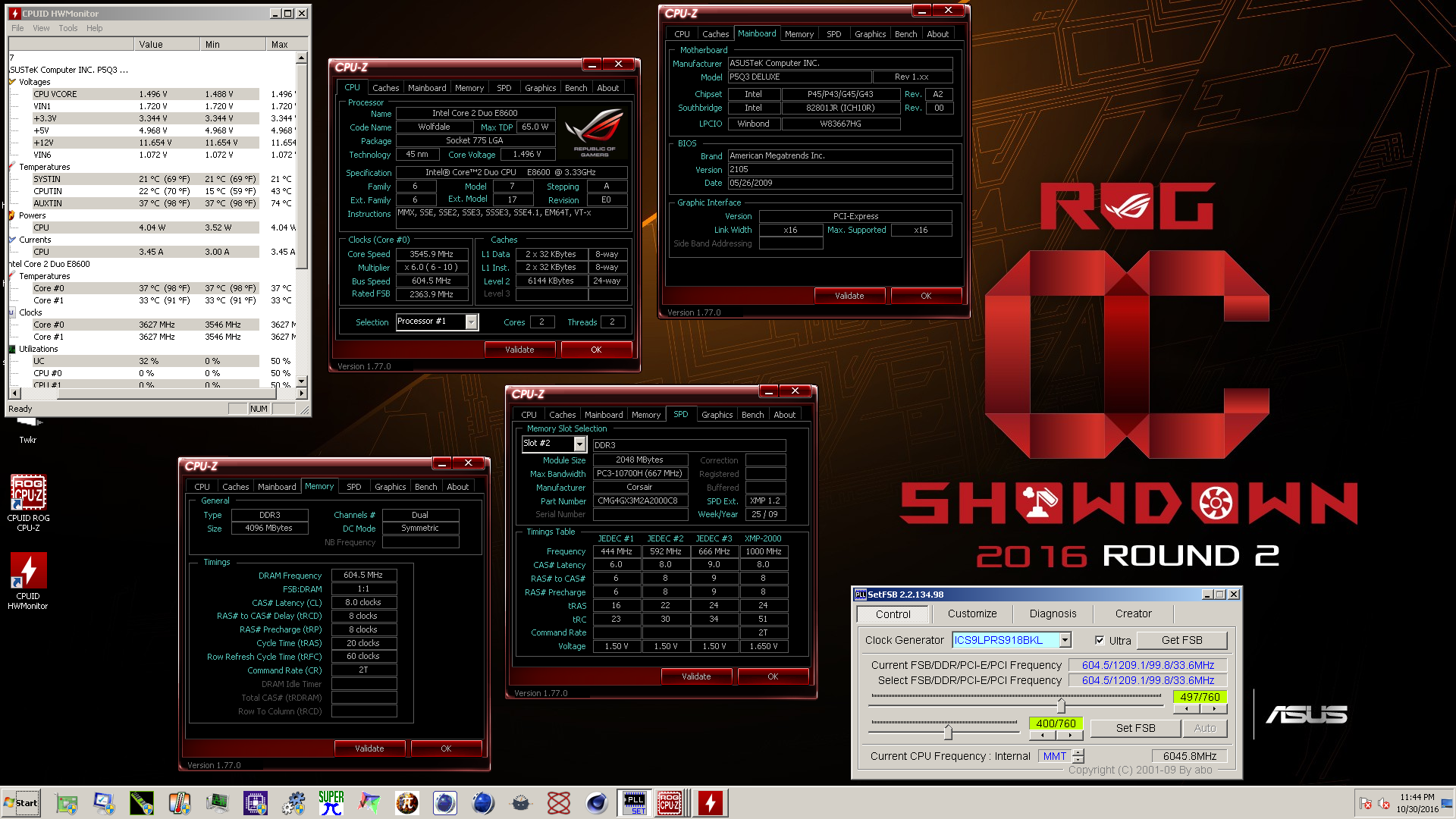Open the Tools menu in HWMonitor

[68, 28]
